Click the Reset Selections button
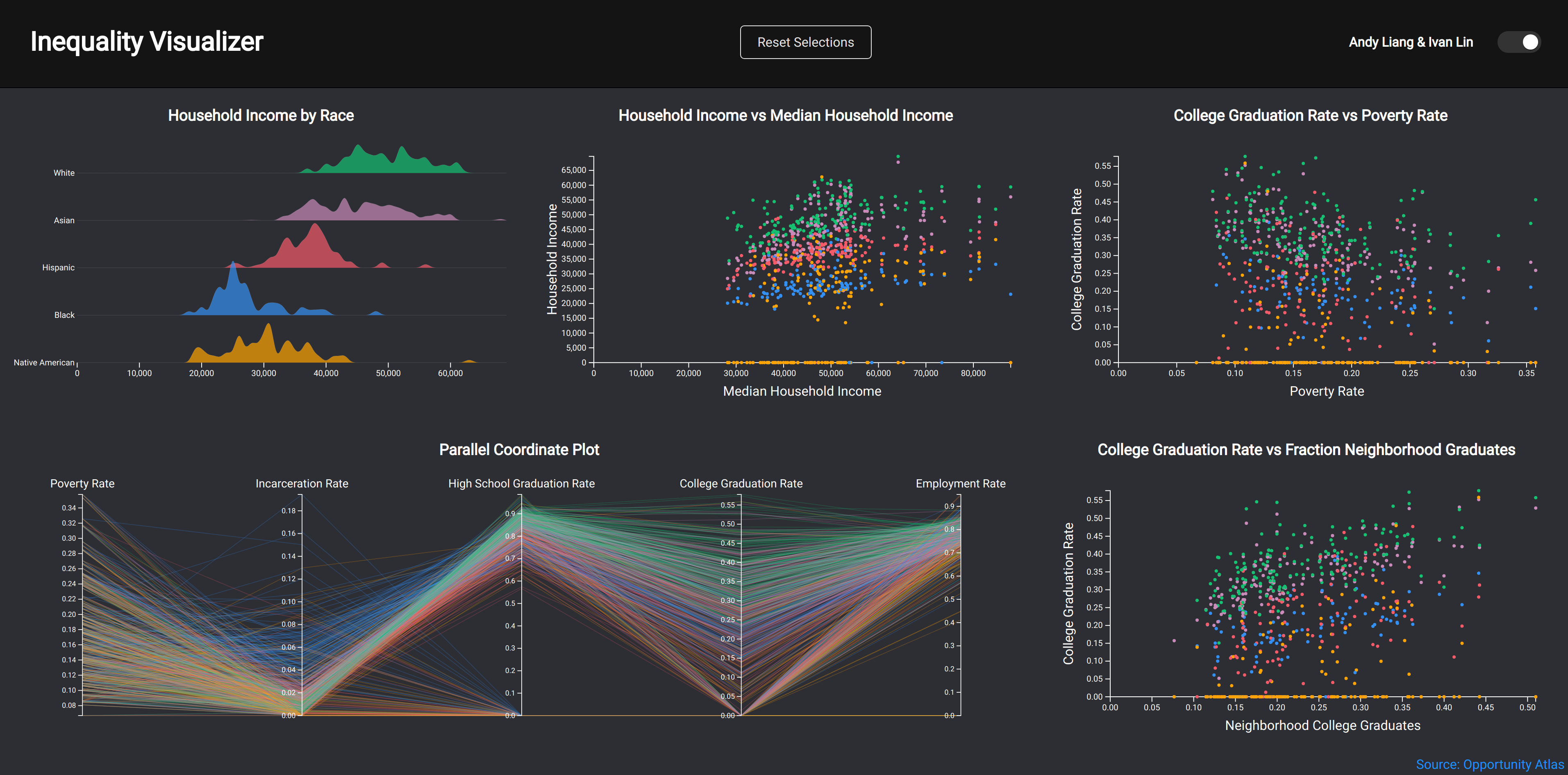This screenshot has width=1568, height=775. (x=805, y=42)
